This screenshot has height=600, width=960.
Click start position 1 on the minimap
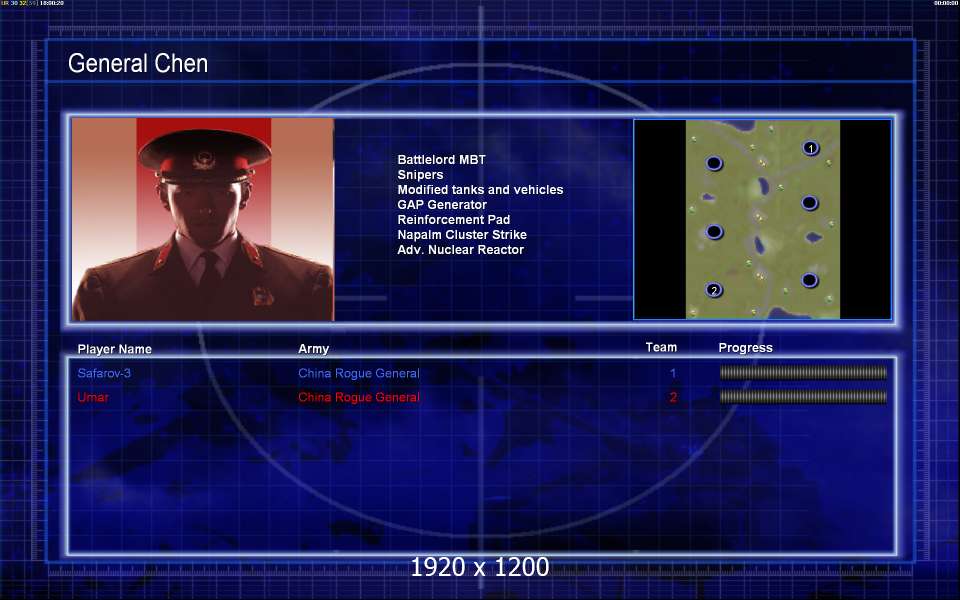pyautogui.click(x=811, y=148)
